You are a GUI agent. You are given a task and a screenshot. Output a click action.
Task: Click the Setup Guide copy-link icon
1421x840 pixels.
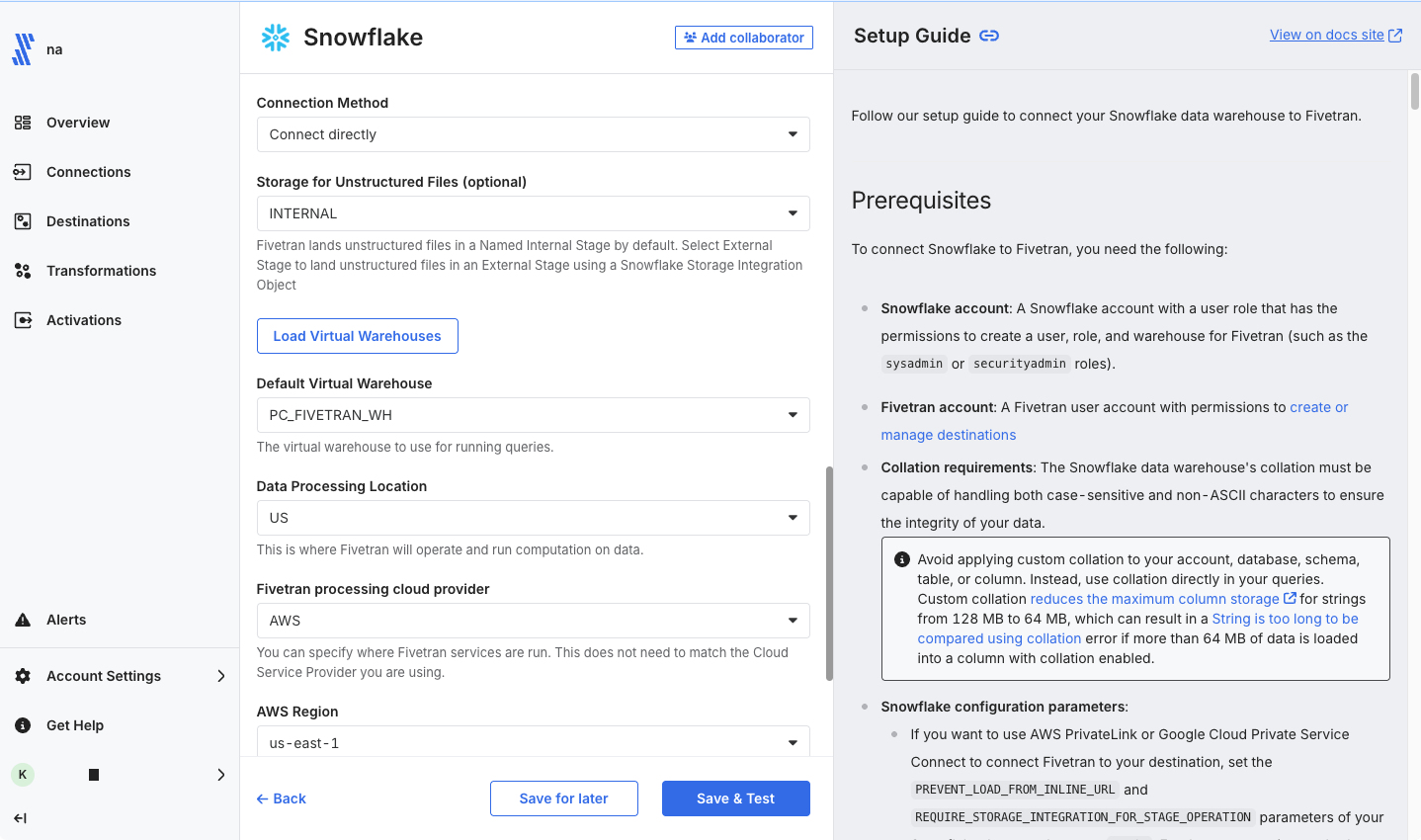[989, 36]
